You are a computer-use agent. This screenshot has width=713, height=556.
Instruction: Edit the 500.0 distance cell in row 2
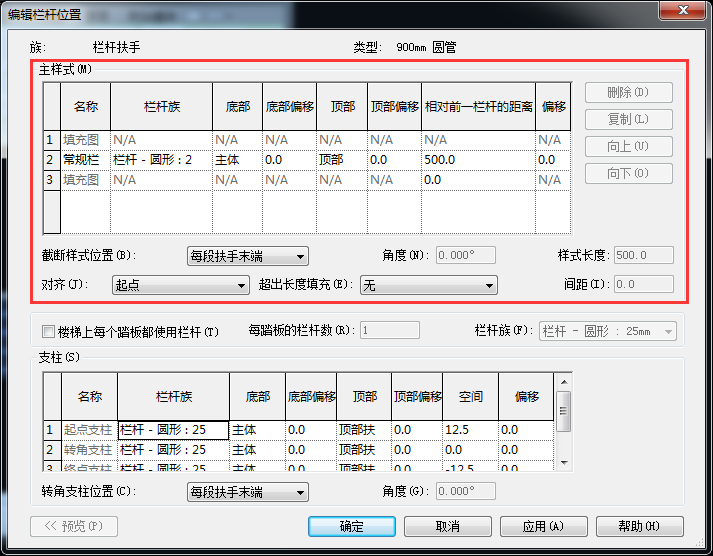point(477,160)
